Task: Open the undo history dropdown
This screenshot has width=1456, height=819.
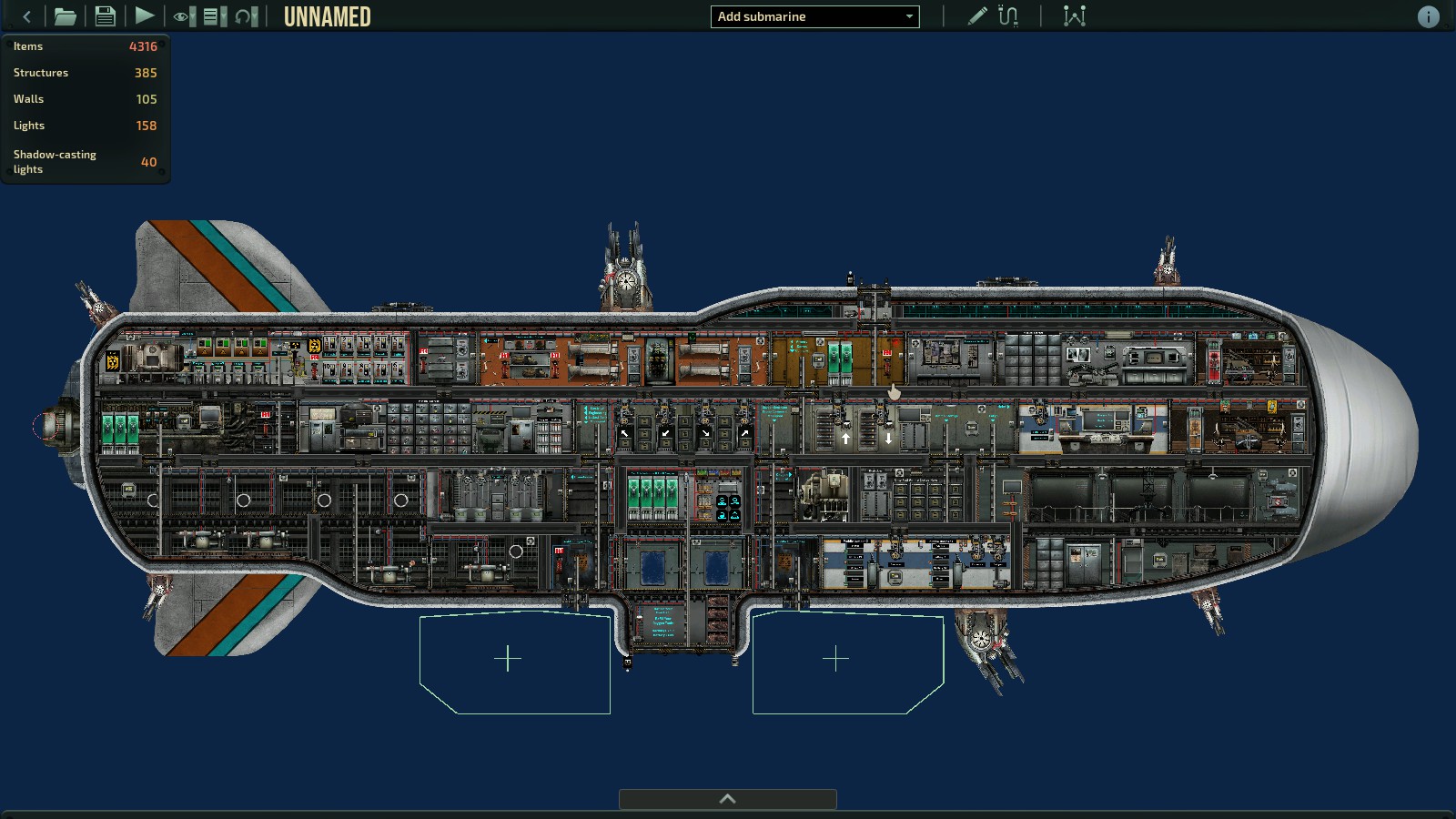Action: pyautogui.click(x=247, y=16)
